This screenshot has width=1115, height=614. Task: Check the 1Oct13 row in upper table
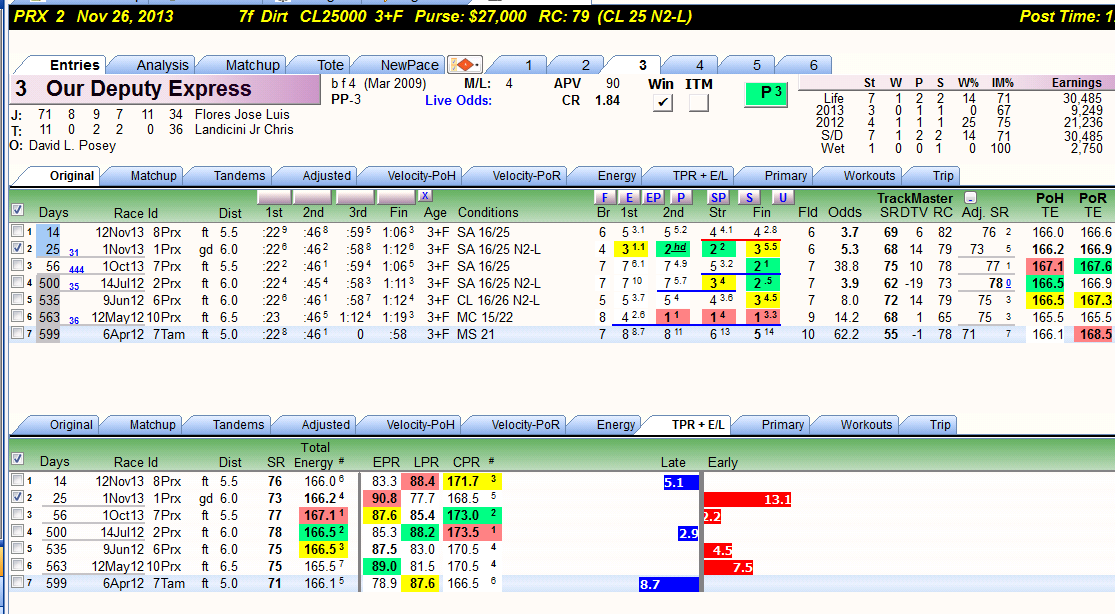18,265
